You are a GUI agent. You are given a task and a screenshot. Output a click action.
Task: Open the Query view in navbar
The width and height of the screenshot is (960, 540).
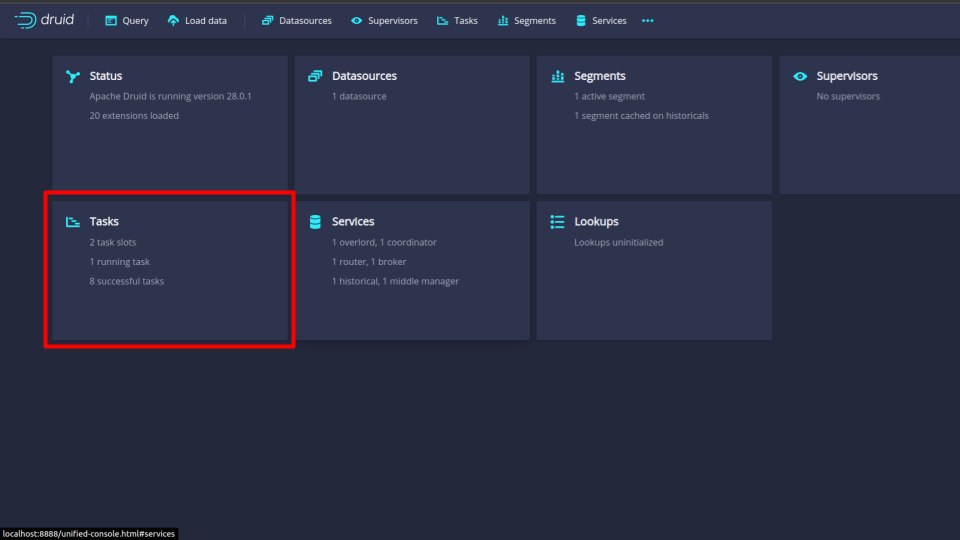pyautogui.click(x=126, y=21)
